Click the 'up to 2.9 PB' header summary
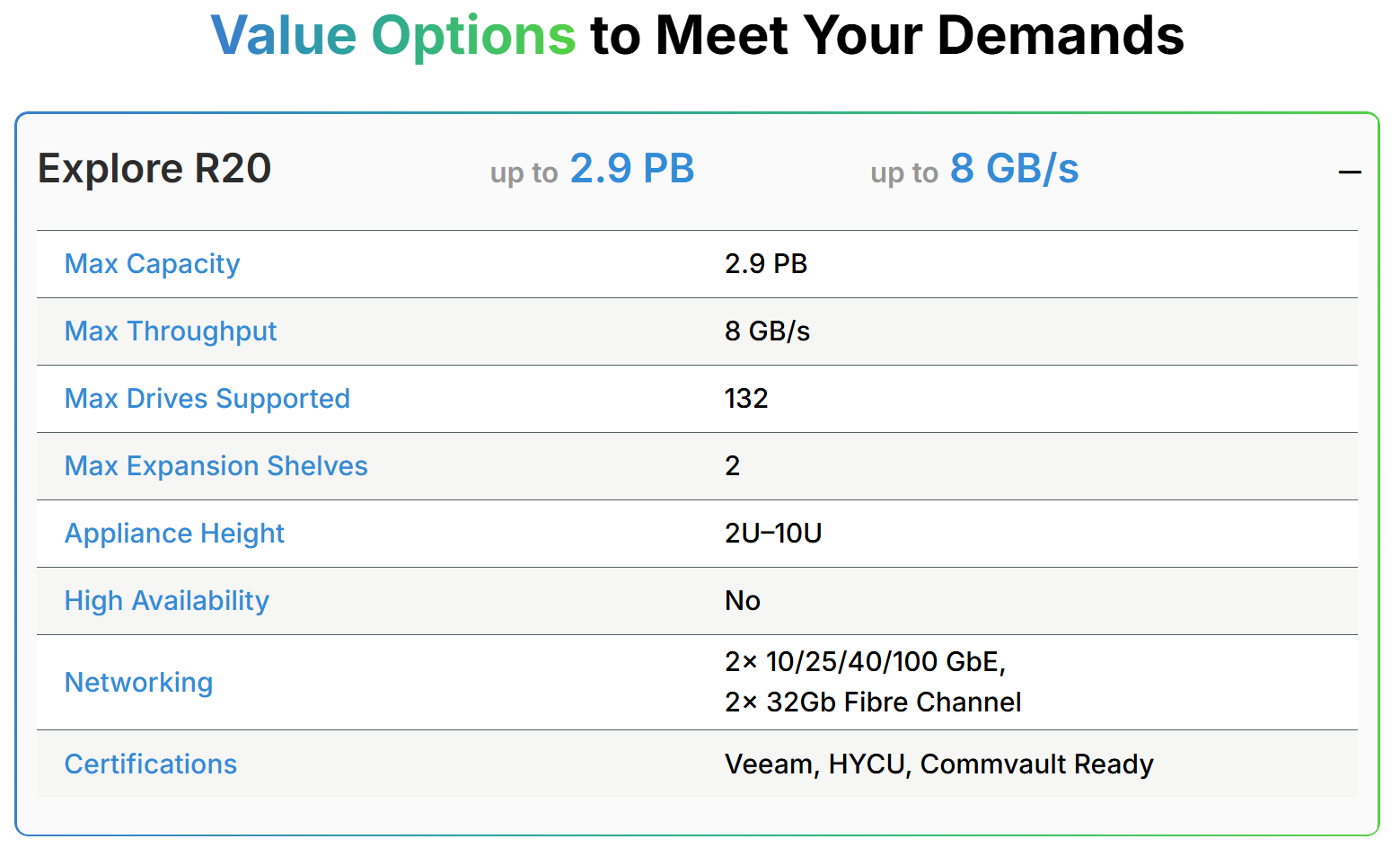This screenshot has width=1400, height=848. coord(593,169)
